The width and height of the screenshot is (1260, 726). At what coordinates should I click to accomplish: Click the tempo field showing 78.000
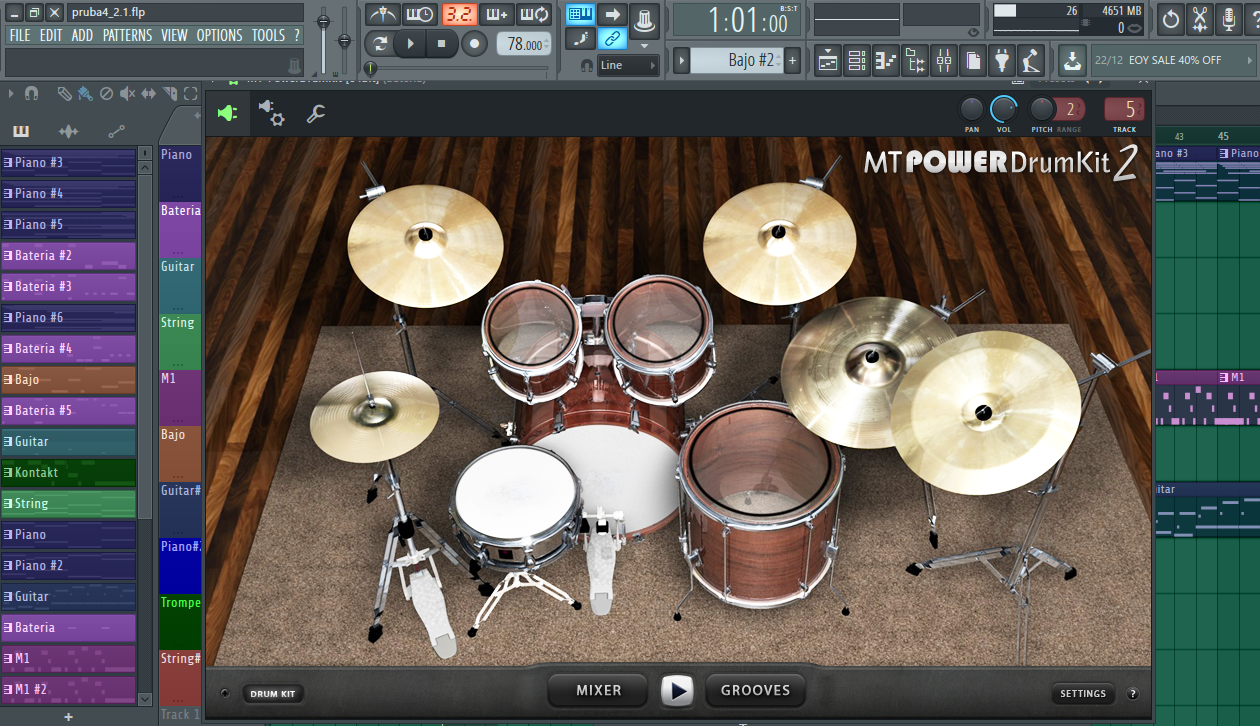pos(524,44)
